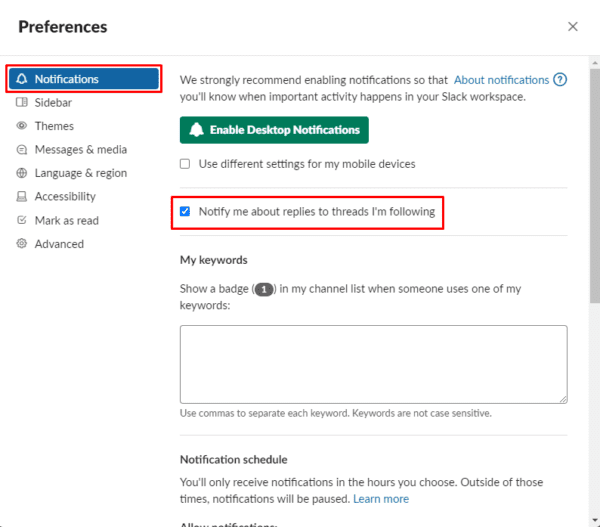
Task: Check Use different settings for mobile devices
Action: (x=185, y=164)
